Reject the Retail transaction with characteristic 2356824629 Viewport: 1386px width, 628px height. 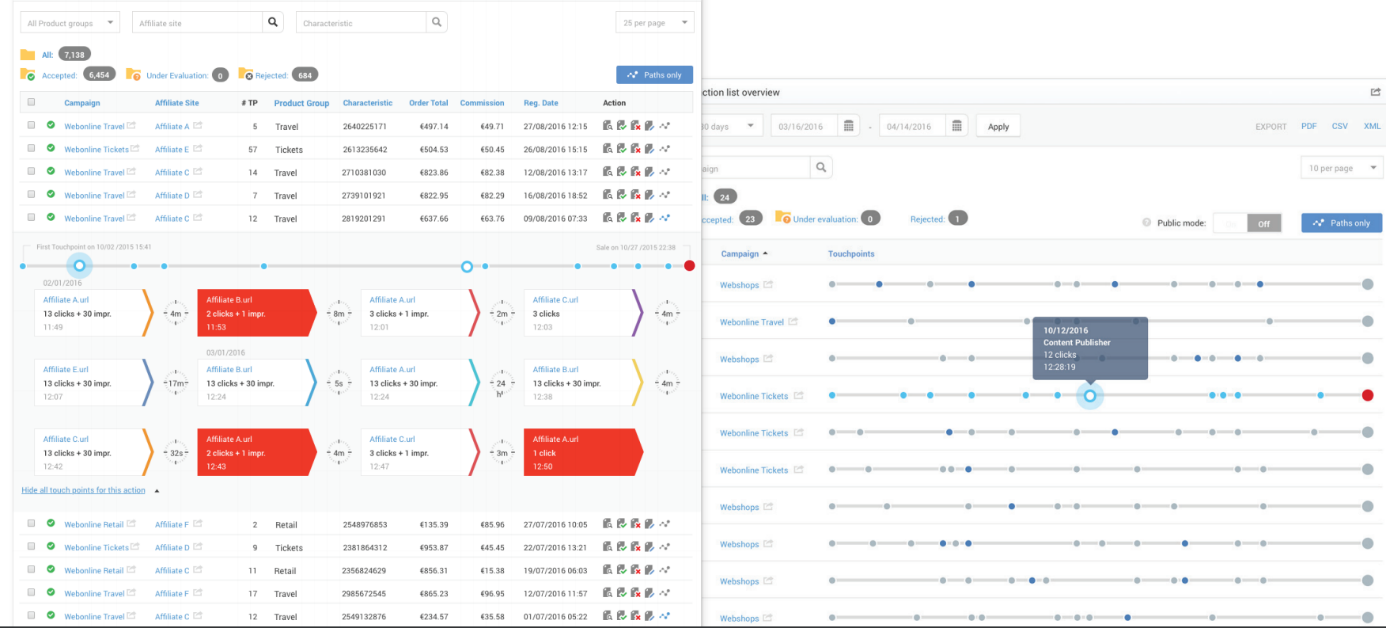[x=635, y=570]
